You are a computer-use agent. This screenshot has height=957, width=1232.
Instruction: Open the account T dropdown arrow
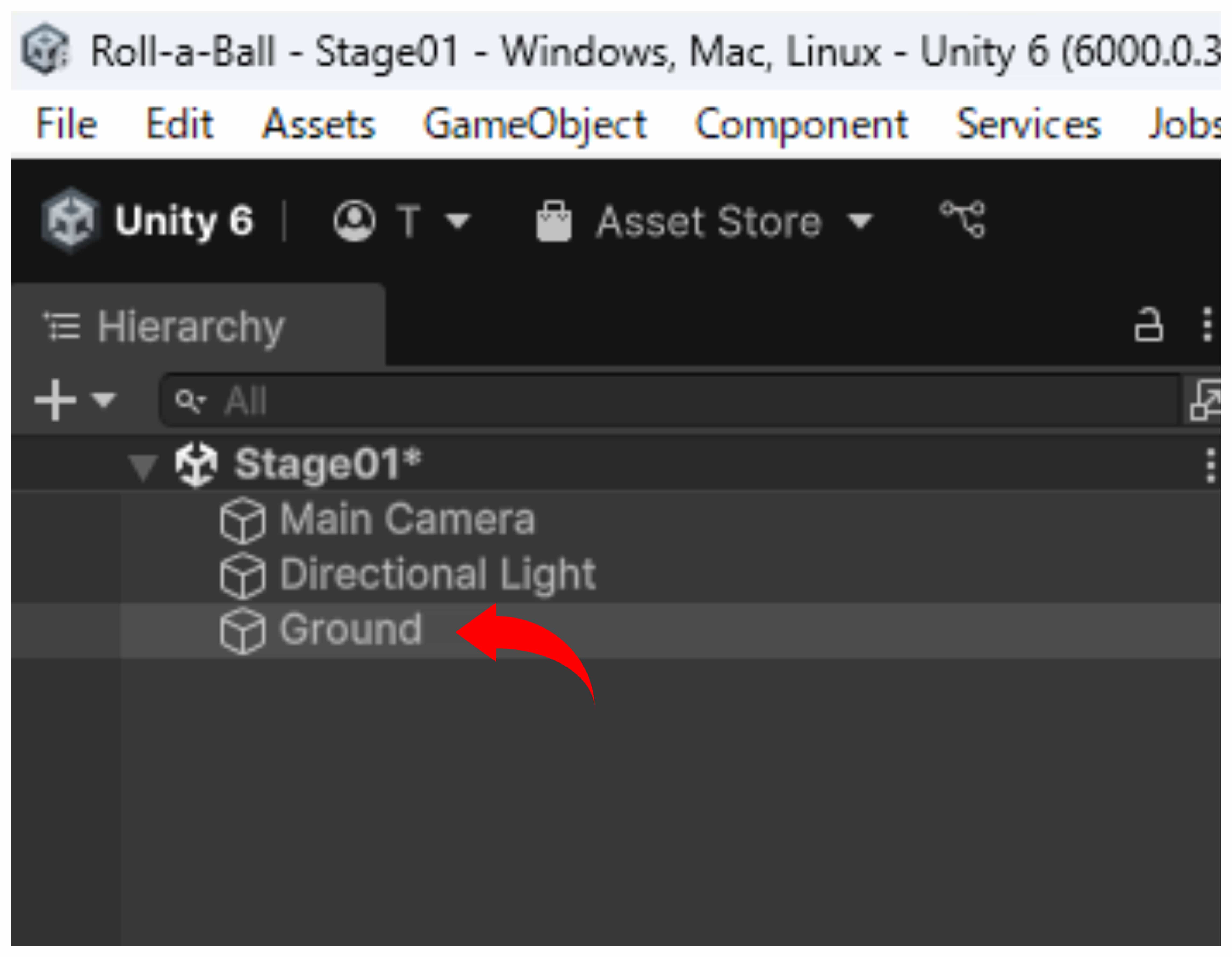[457, 221]
